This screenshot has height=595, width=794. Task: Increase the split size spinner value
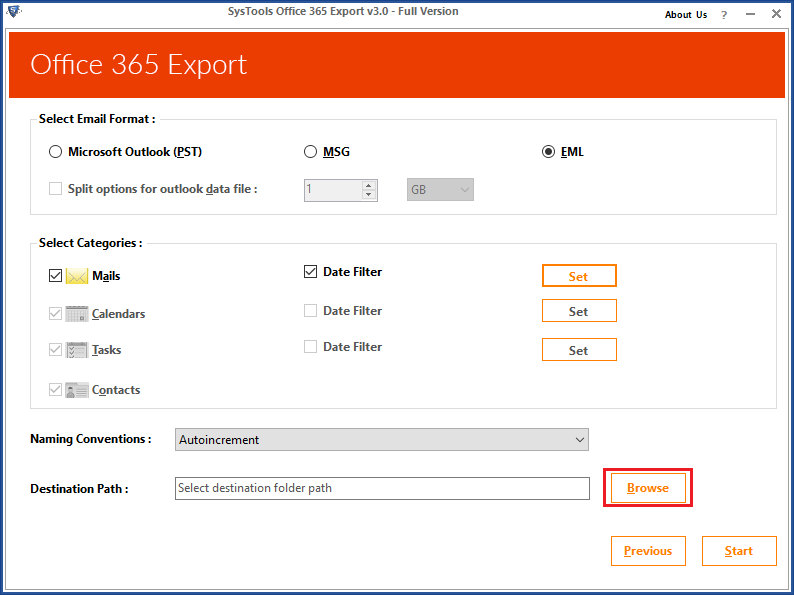click(x=369, y=185)
